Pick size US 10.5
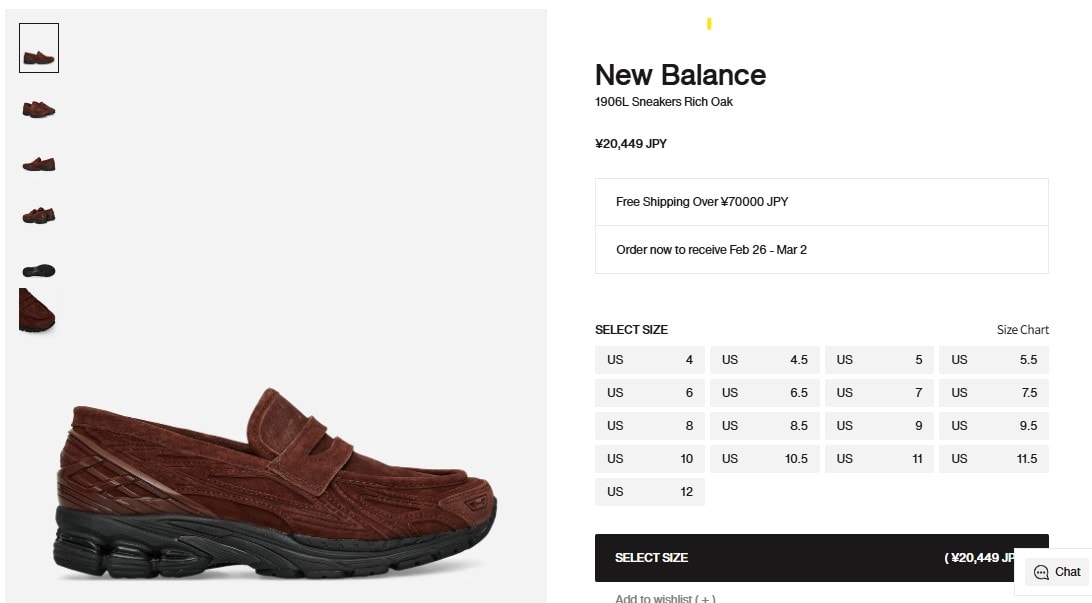 tap(765, 459)
